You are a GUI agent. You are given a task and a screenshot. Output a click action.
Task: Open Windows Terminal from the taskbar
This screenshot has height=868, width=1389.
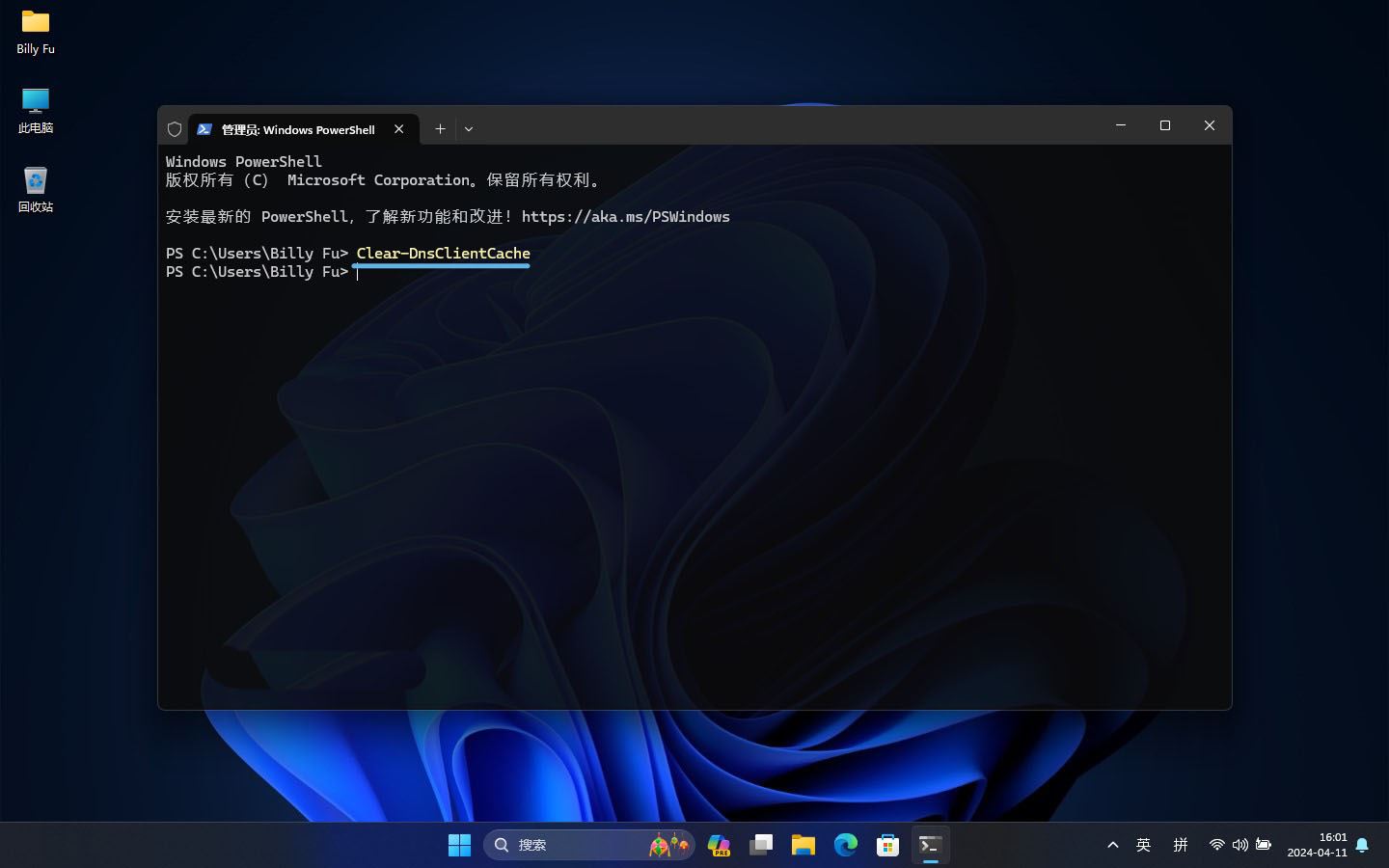point(929,845)
